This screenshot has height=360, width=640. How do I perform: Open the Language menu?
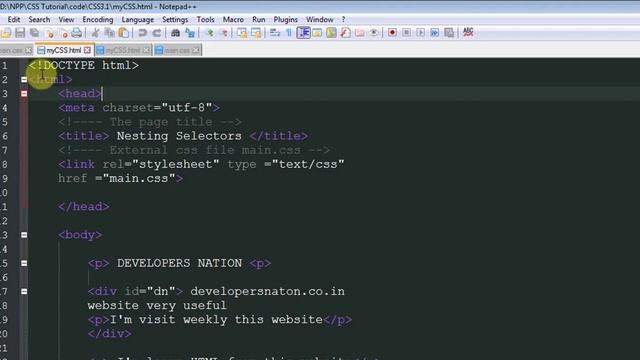(x=138, y=20)
